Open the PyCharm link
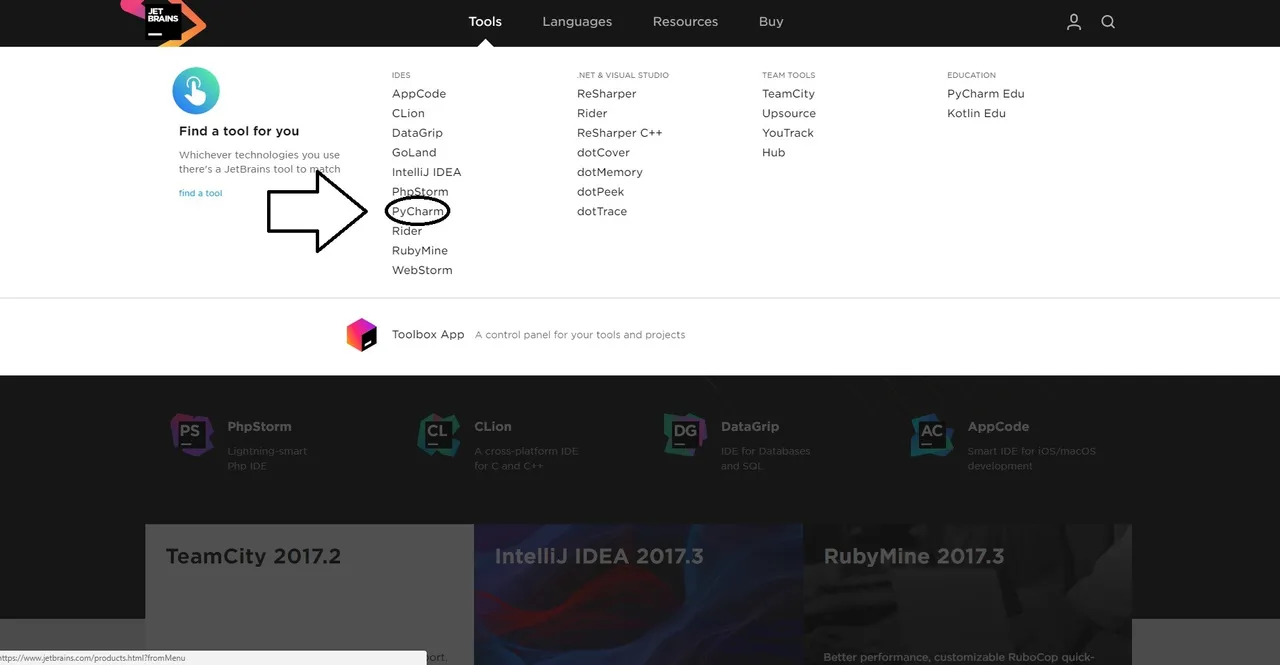1280x665 pixels. click(x=418, y=212)
